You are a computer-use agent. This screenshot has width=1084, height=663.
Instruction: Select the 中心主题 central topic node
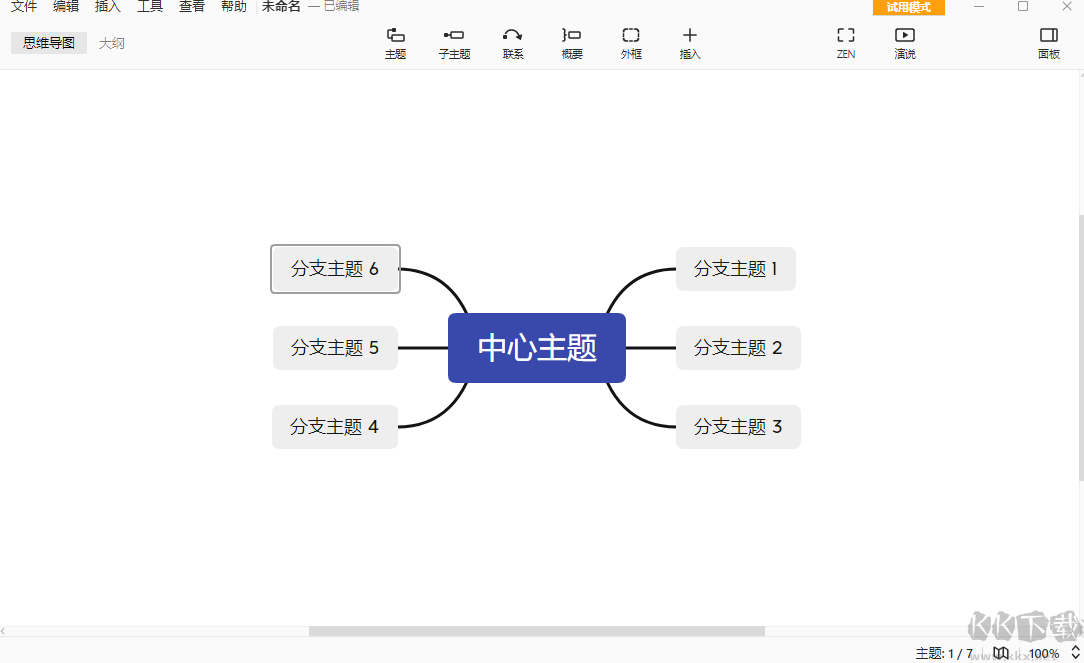coord(537,347)
